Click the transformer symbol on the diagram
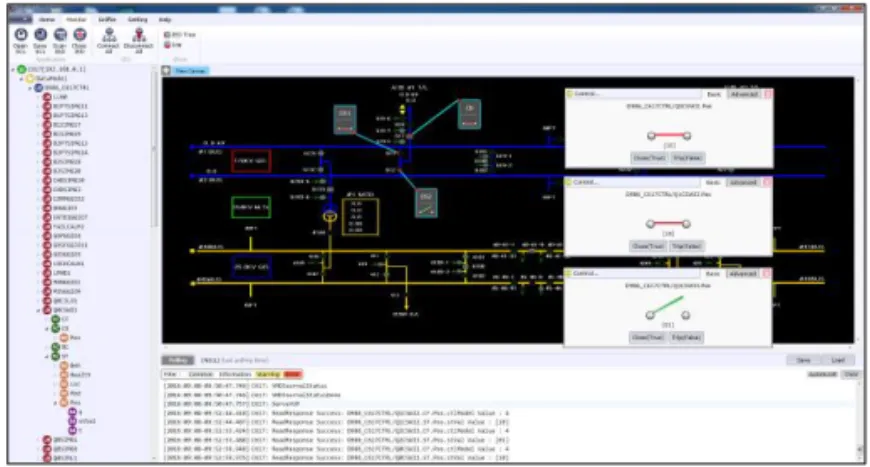Viewport: 870px width, 467px height. tap(330, 216)
